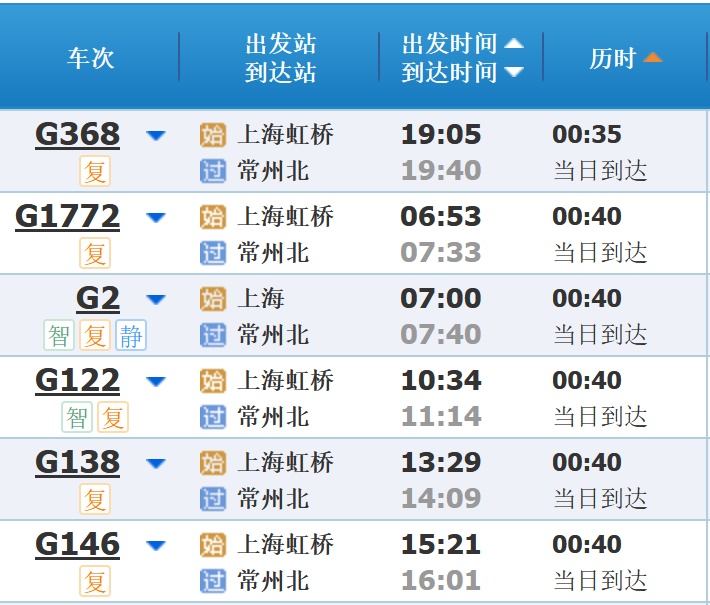This screenshot has height=605, width=710.
Task: Click the 静 quiet-car badge under G2
Action: pos(131,336)
